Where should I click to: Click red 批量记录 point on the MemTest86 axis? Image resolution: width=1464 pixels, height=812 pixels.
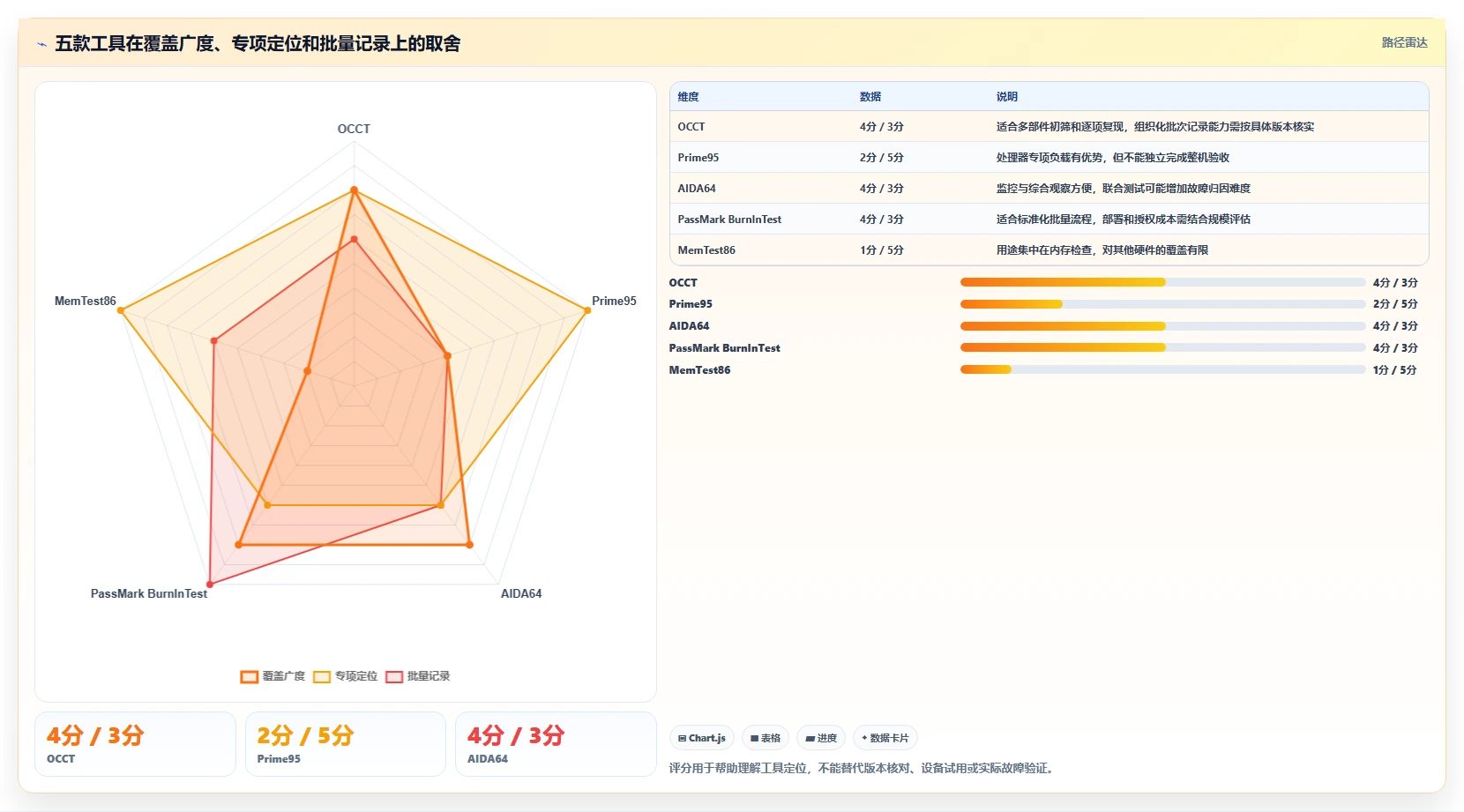pyautogui.click(x=214, y=340)
